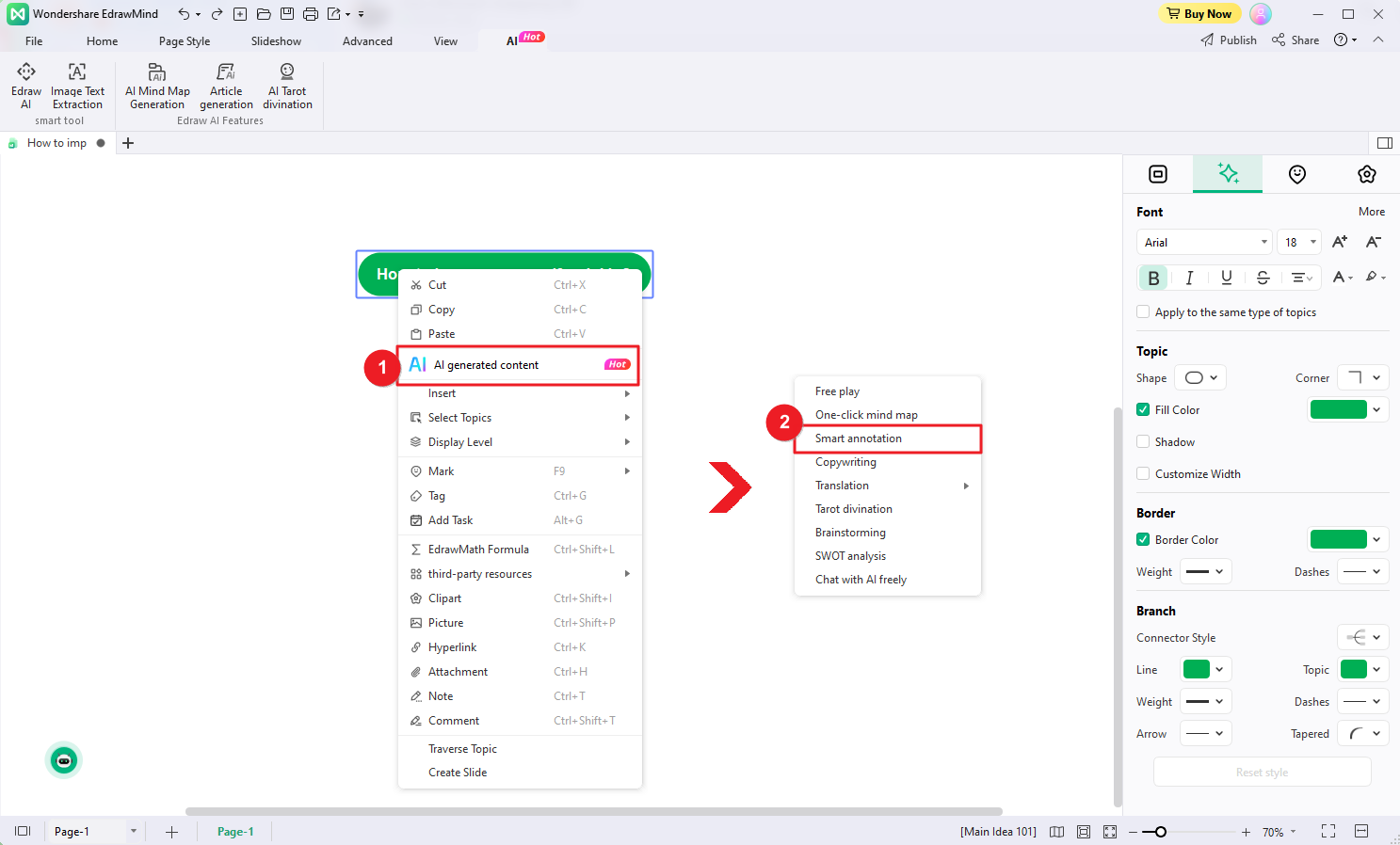Screen dimensions: 1400x845
Task: Launch Image Text Extraction
Action: click(77, 86)
